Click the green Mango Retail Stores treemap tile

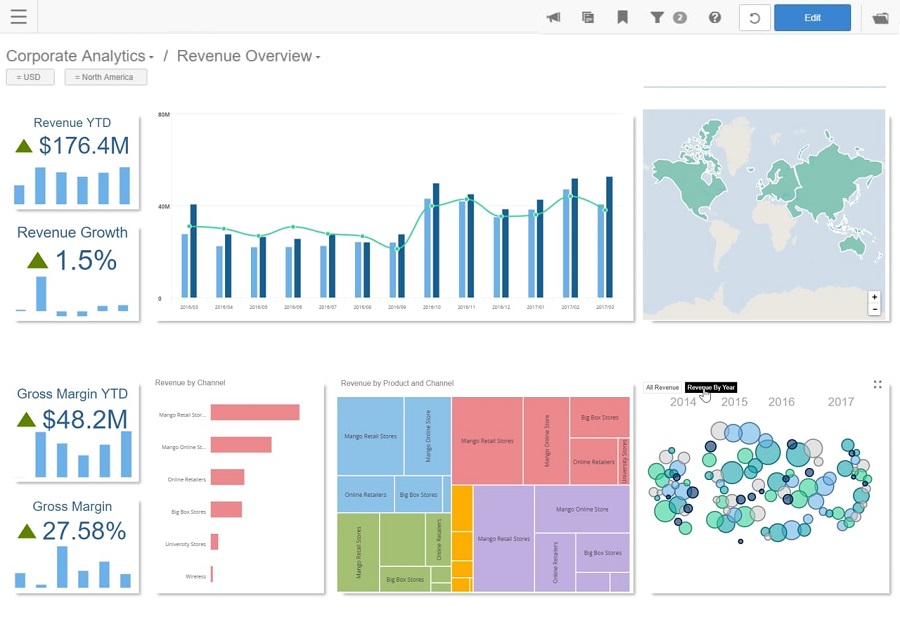click(x=358, y=552)
